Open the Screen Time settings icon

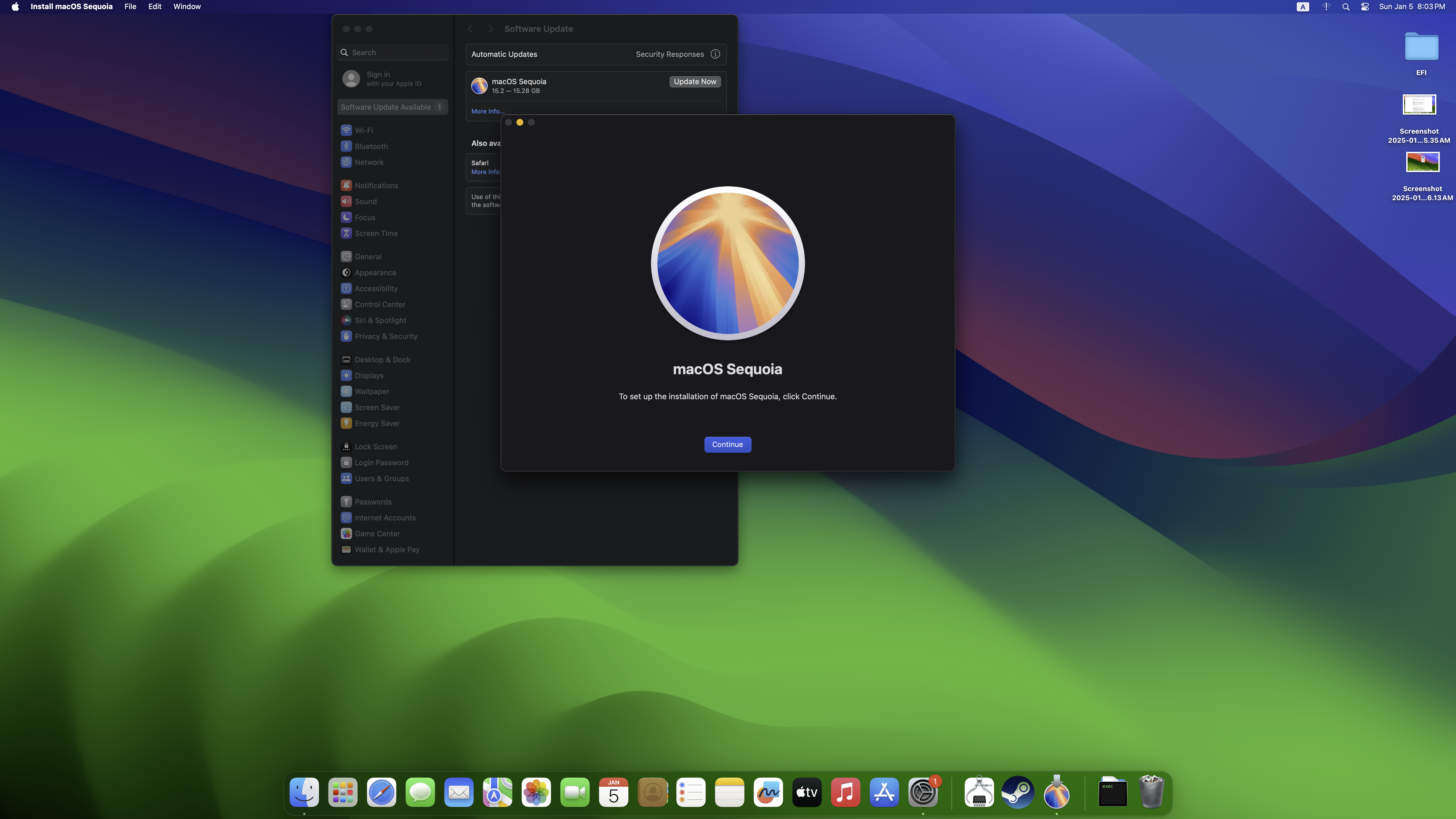click(x=346, y=233)
